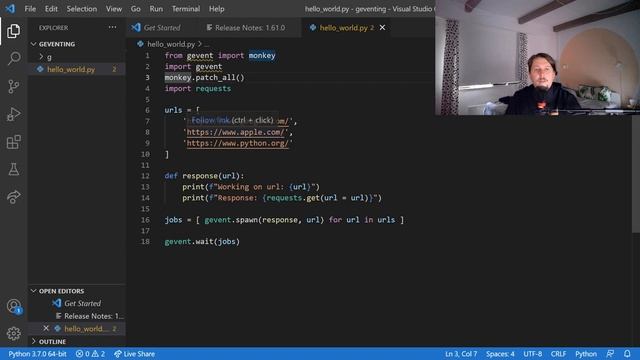Switch to the Get Started tab
Image resolution: width=640 pixels, height=360 pixels.
(x=162, y=28)
